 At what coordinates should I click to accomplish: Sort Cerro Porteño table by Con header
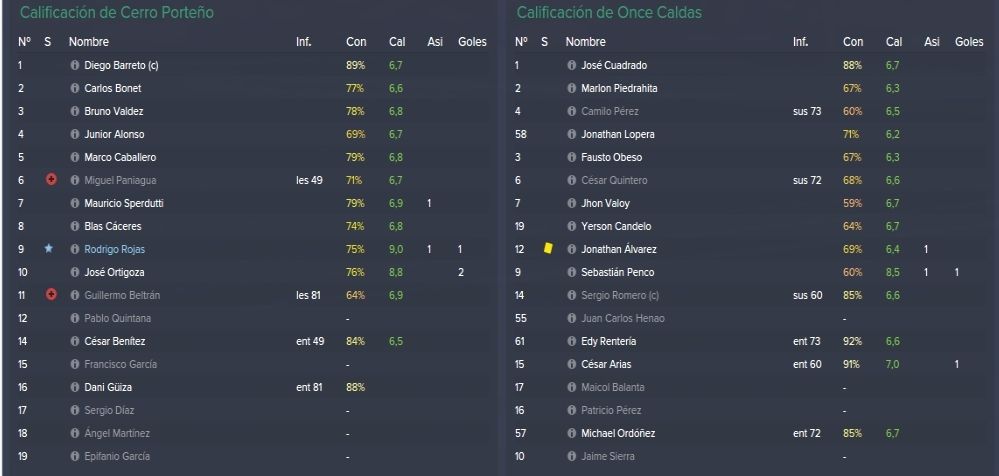click(x=356, y=42)
